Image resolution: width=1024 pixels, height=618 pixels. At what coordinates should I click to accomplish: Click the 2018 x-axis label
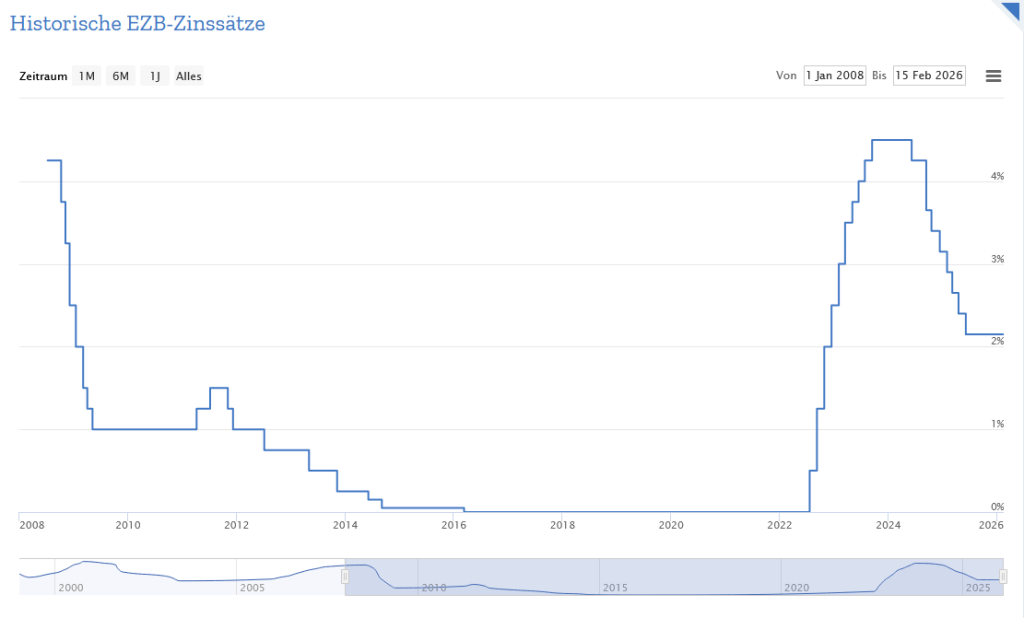pos(563,524)
